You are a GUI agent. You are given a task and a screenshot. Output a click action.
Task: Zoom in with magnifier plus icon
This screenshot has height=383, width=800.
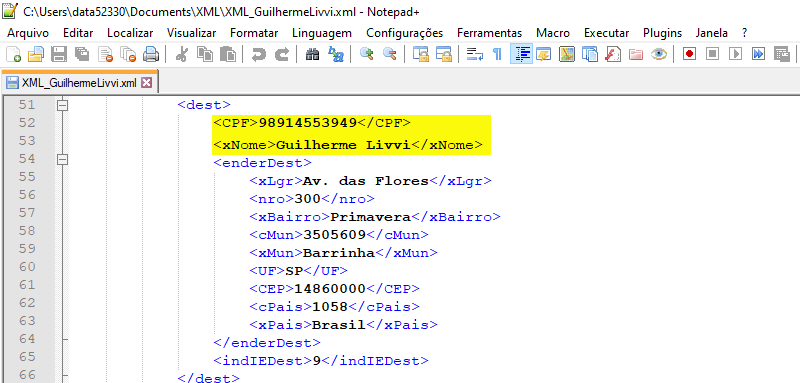coord(366,54)
